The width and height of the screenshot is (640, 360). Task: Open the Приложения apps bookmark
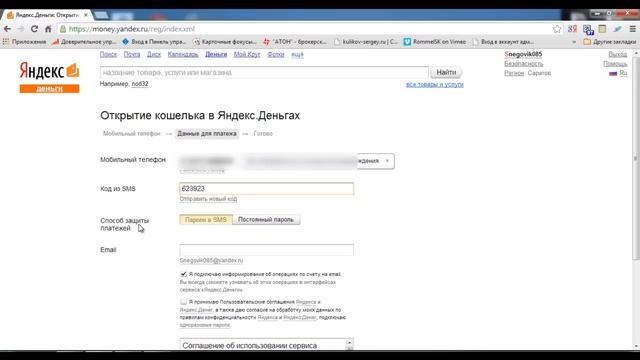pyautogui.click(x=24, y=42)
